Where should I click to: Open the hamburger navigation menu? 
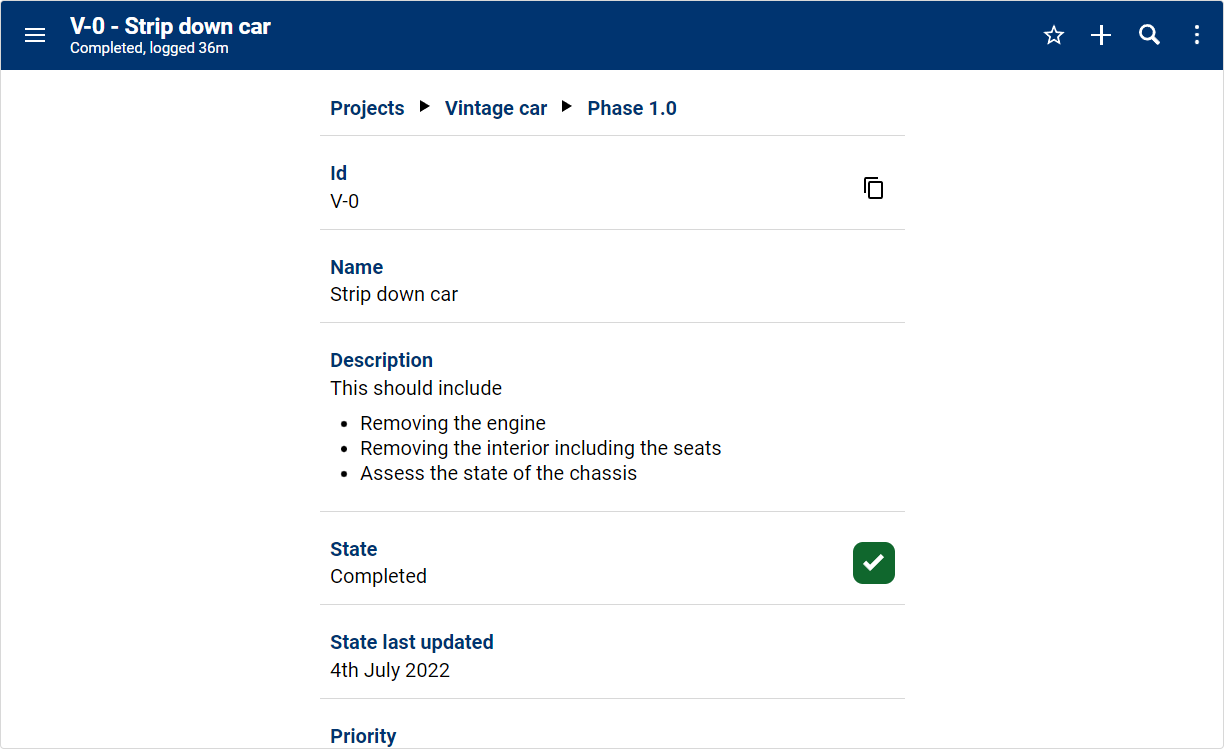tap(35, 36)
